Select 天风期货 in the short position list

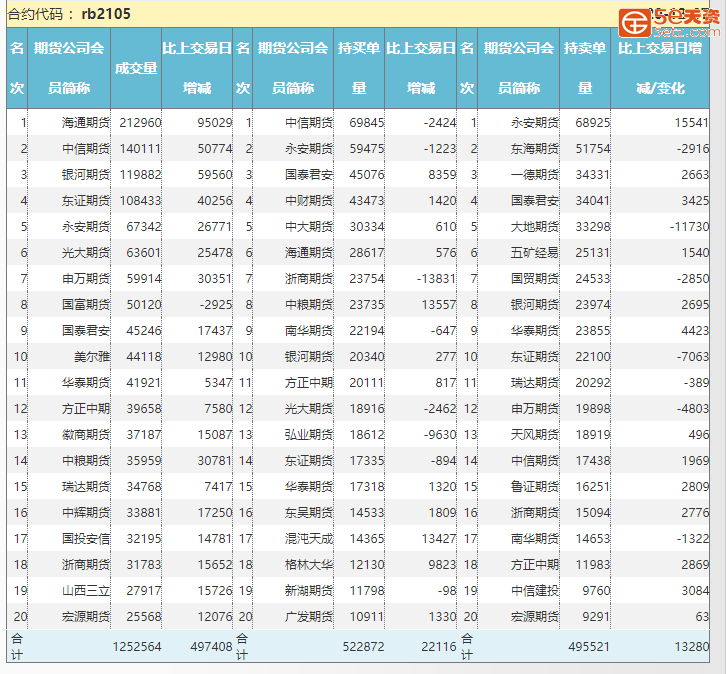[535, 435]
